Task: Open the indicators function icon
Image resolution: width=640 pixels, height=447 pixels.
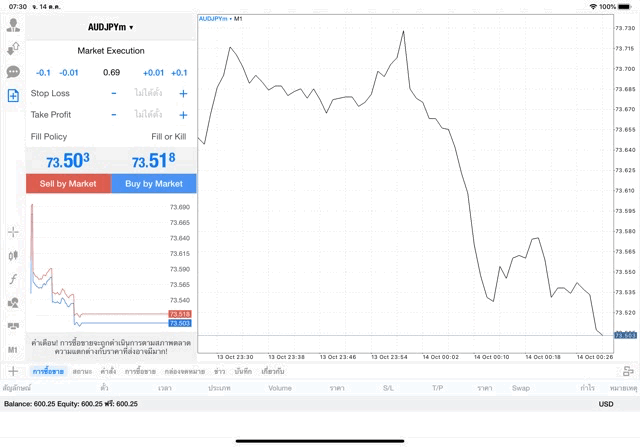Action: coord(13,279)
